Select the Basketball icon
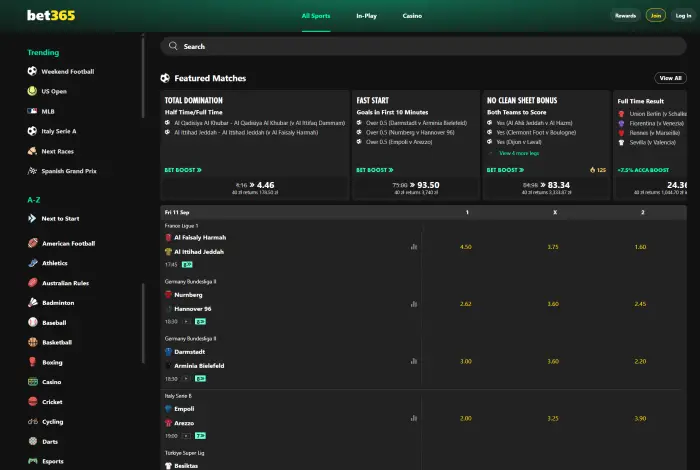This screenshot has width=700, height=470. [x=33, y=342]
